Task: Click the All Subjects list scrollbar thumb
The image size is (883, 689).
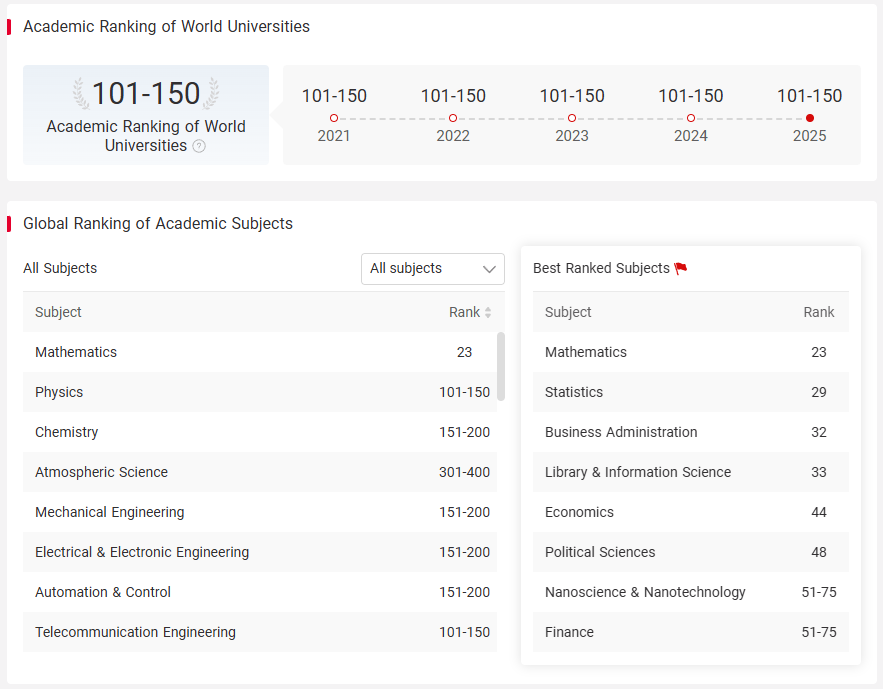Action: 501,366
